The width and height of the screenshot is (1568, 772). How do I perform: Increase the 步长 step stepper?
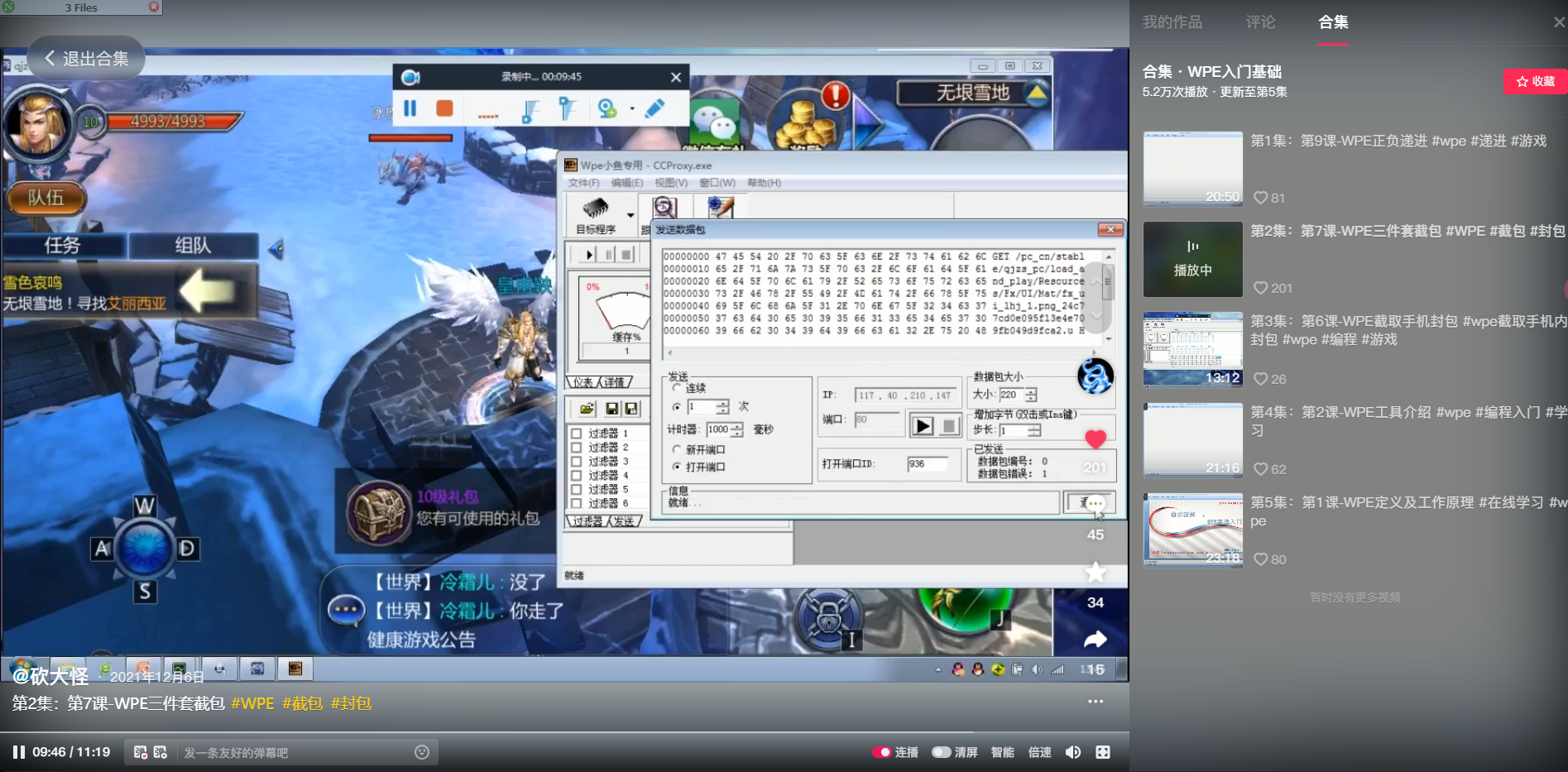pyautogui.click(x=1033, y=429)
